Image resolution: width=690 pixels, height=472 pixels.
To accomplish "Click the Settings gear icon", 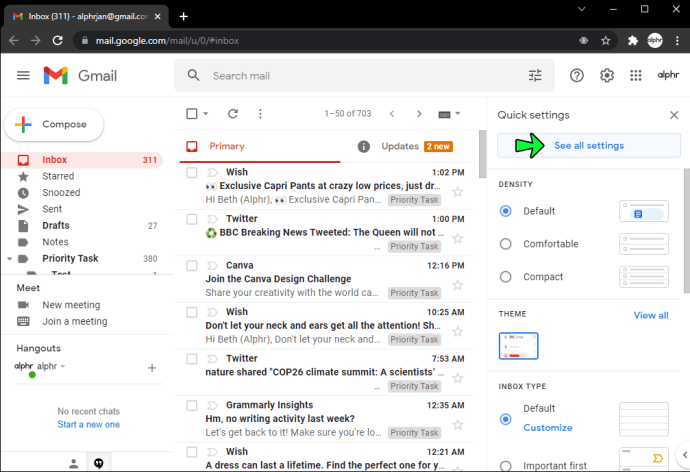I will [x=607, y=76].
